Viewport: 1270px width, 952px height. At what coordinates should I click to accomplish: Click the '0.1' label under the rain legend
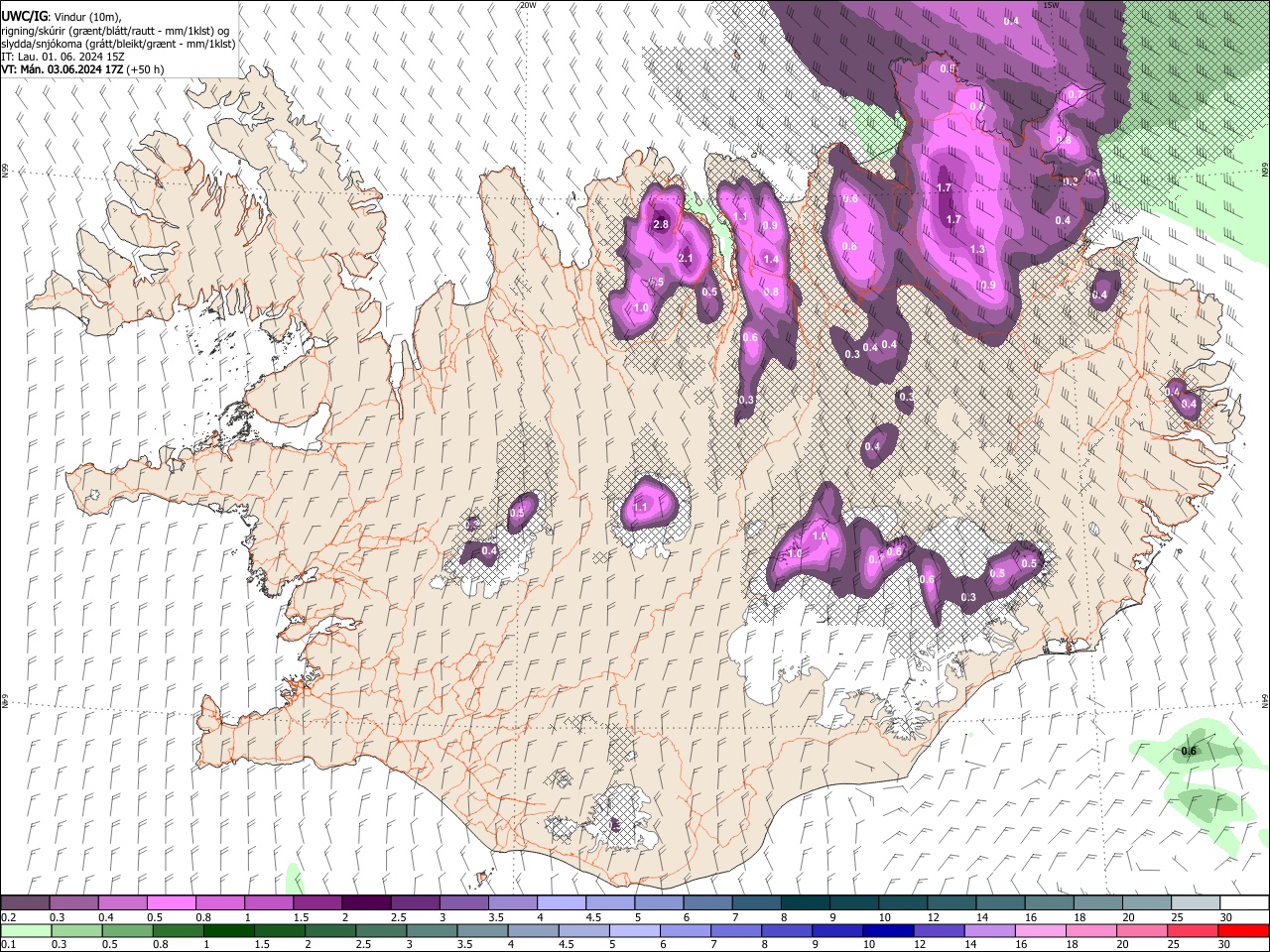8,944
